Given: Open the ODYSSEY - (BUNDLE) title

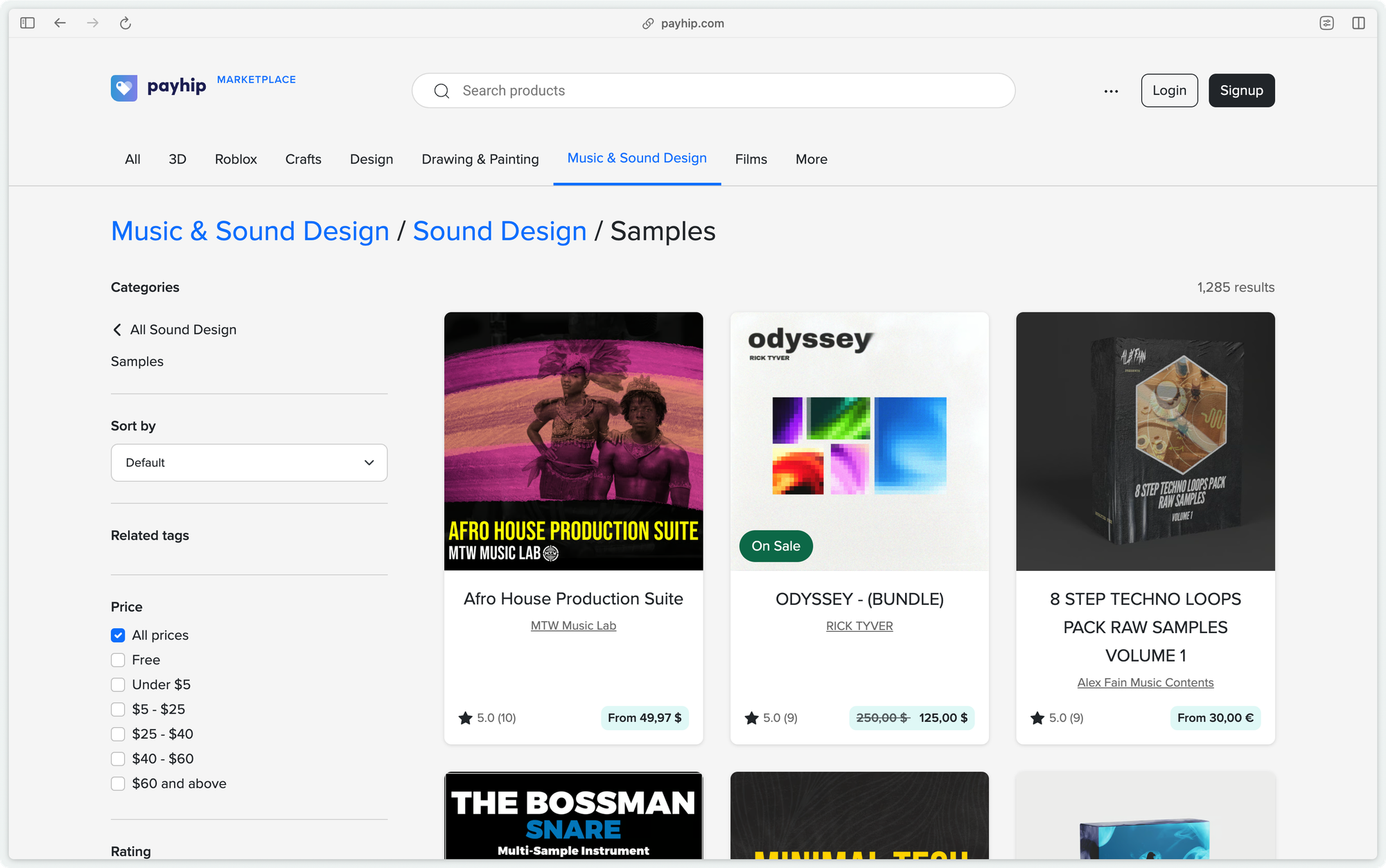Looking at the screenshot, I should click(859, 599).
